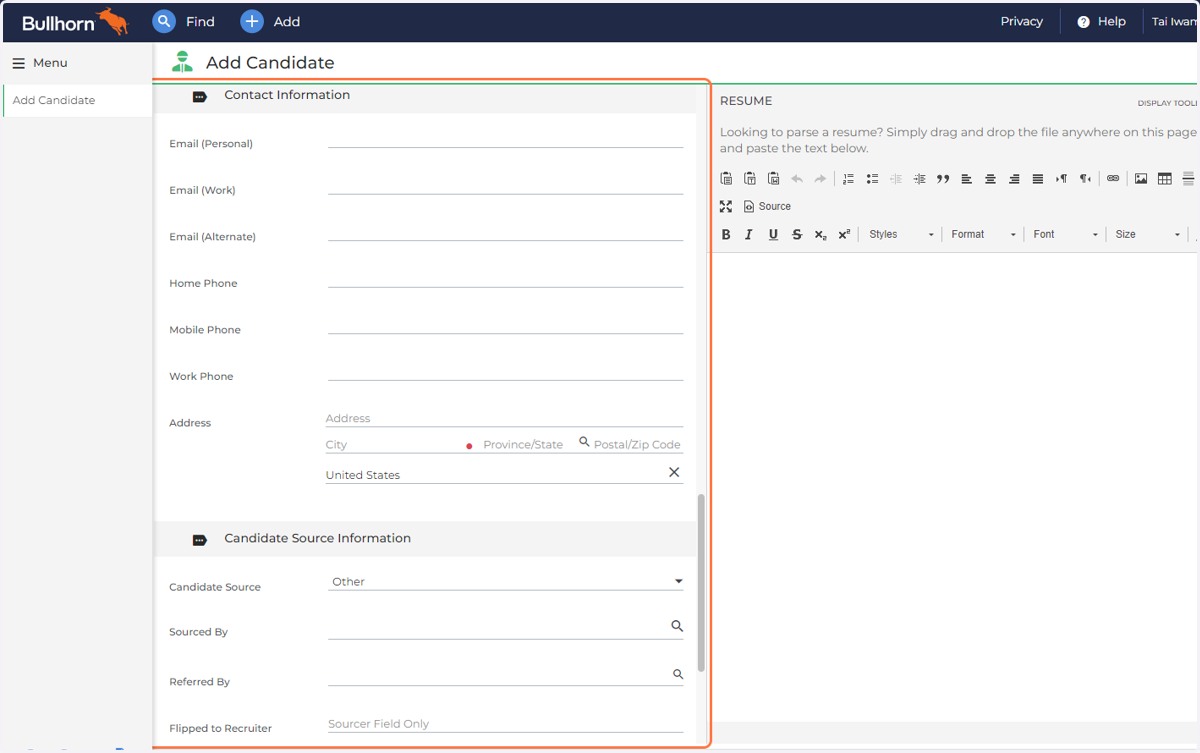Center align the text

[x=990, y=179]
